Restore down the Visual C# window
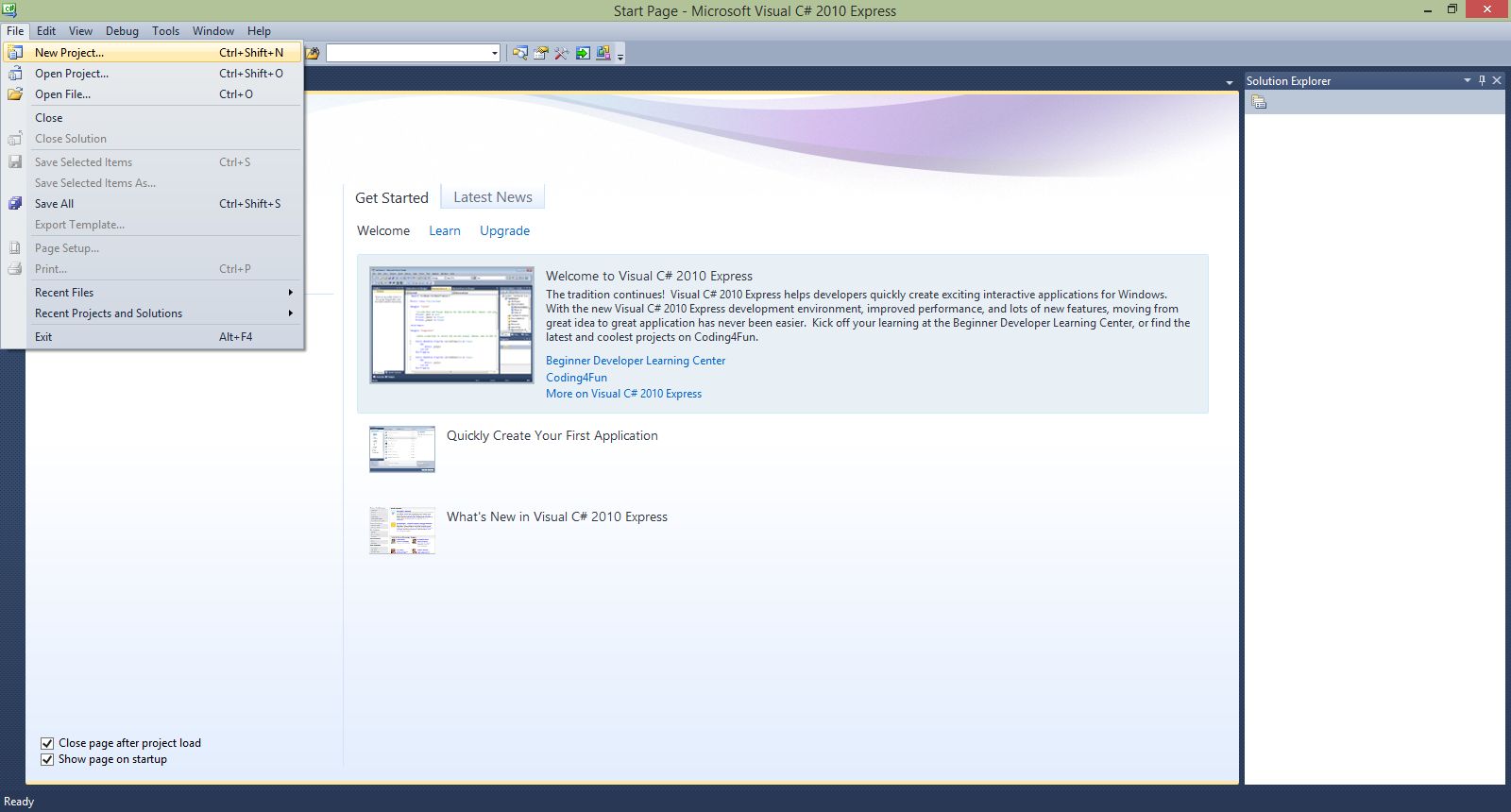The image size is (1511, 812). pyautogui.click(x=1452, y=10)
